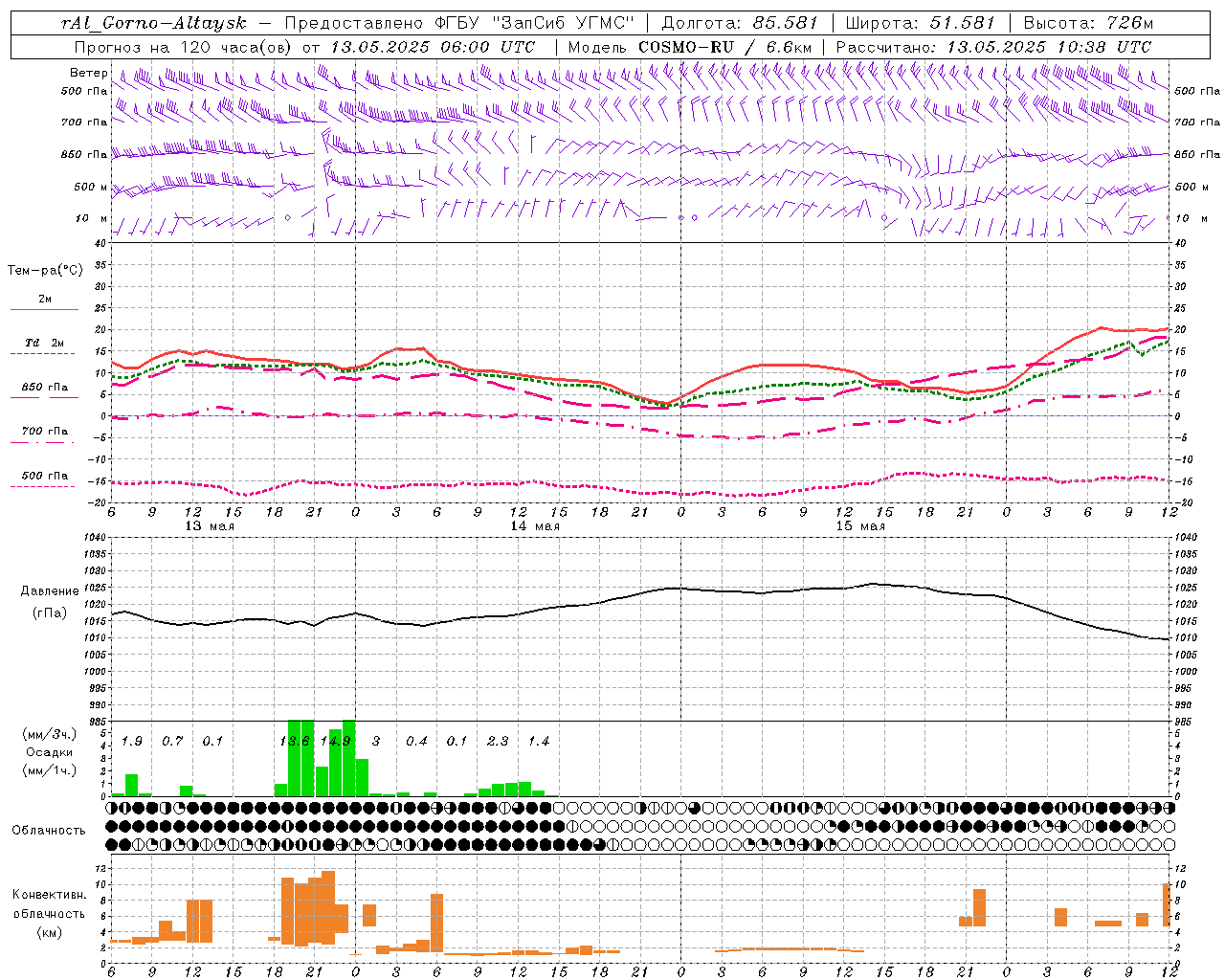Click the 15 мая date label
This screenshot has height=980, width=1225.
coord(859,526)
